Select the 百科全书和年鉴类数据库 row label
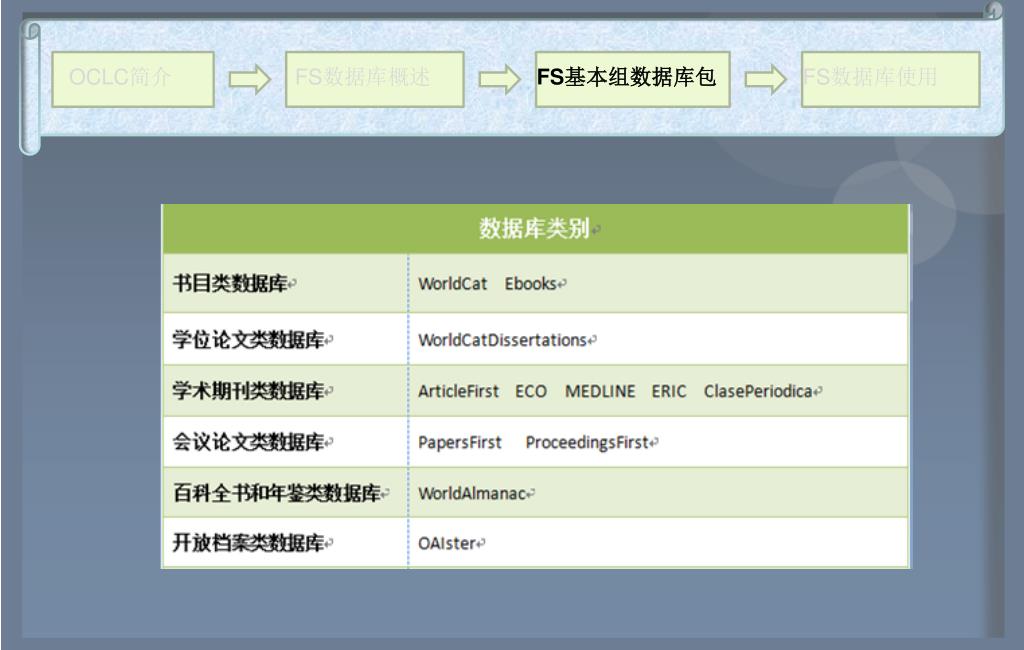This screenshot has width=1024, height=650. (x=277, y=493)
